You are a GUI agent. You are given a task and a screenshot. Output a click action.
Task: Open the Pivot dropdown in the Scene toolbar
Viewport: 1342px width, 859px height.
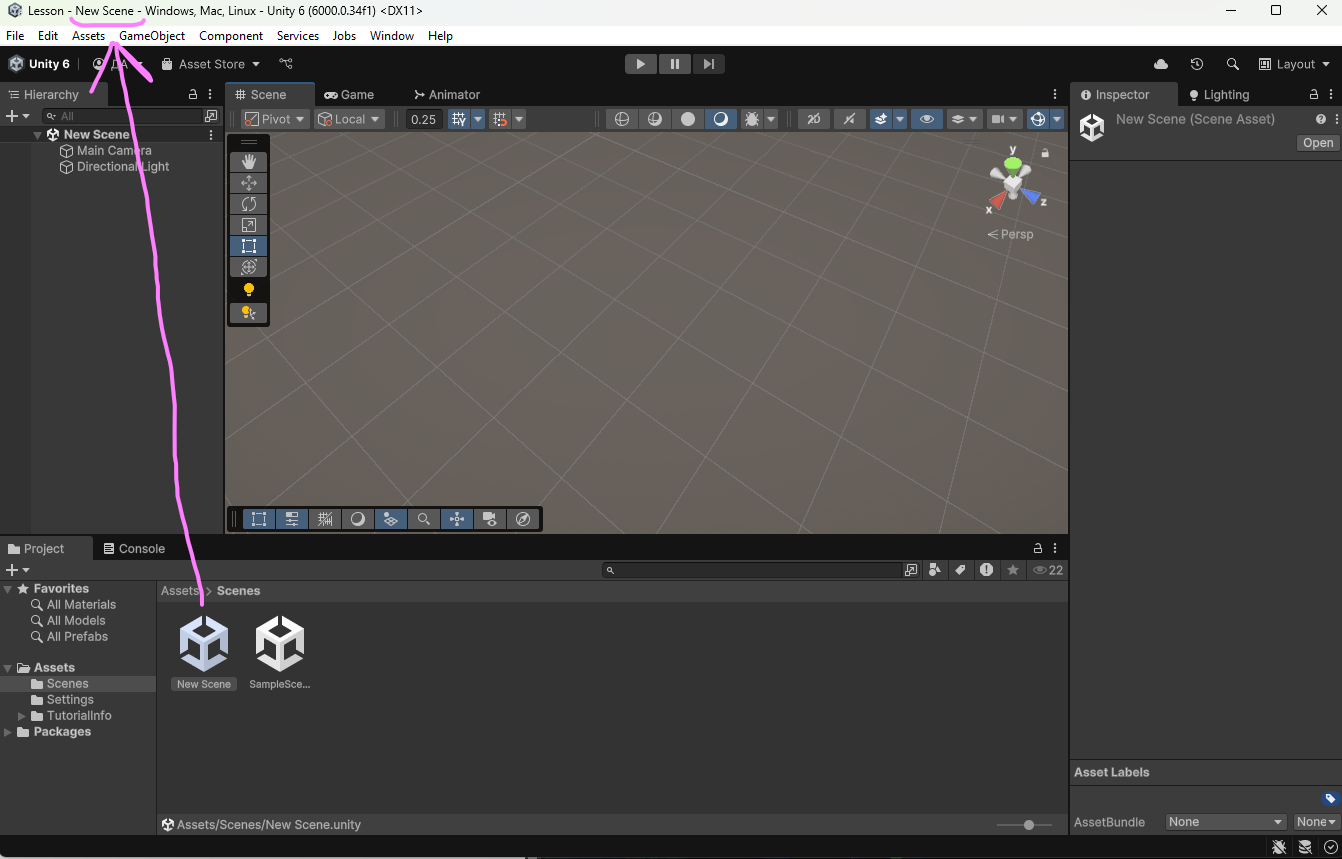click(273, 118)
